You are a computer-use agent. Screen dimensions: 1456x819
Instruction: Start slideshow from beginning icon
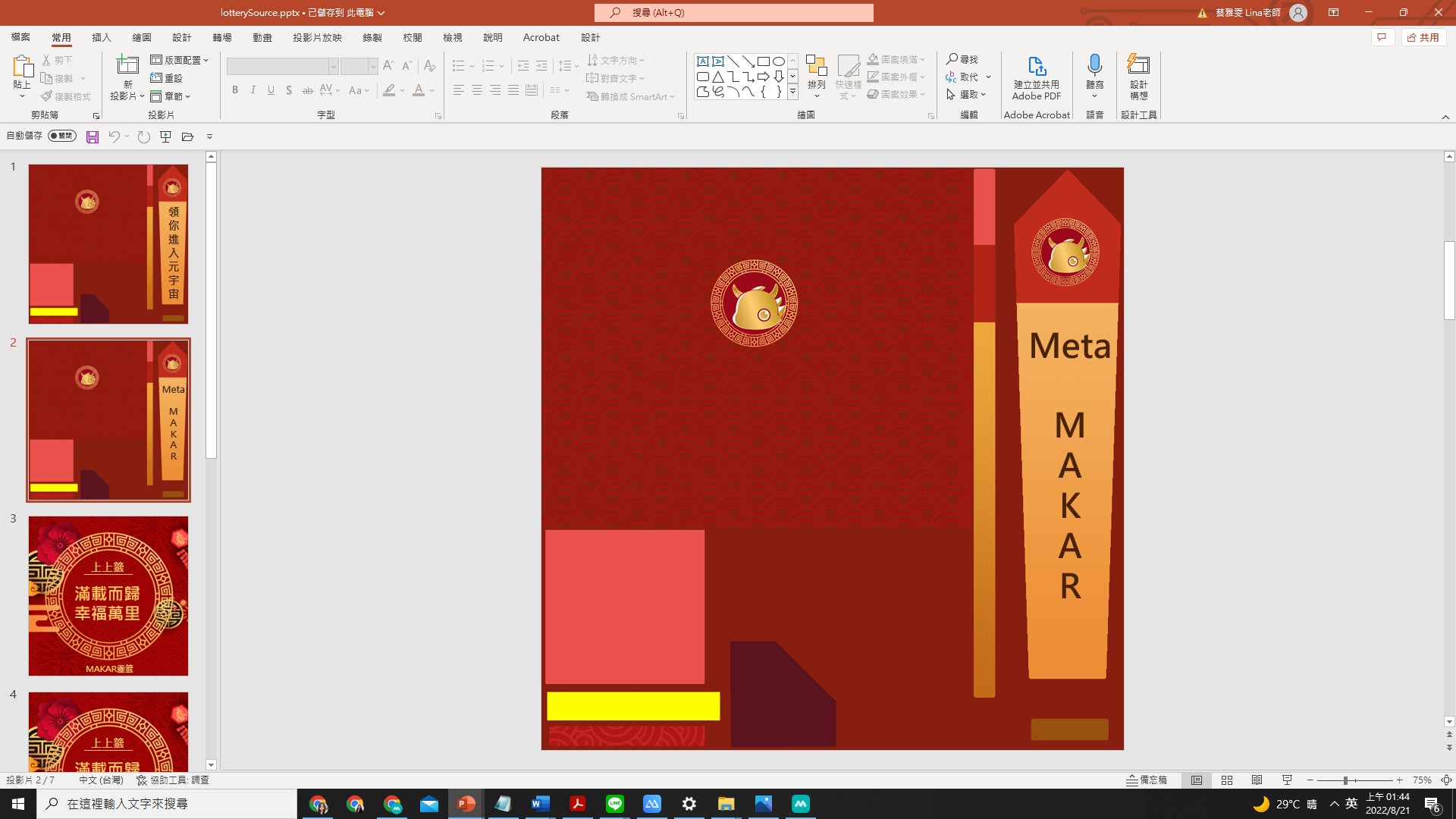click(165, 137)
